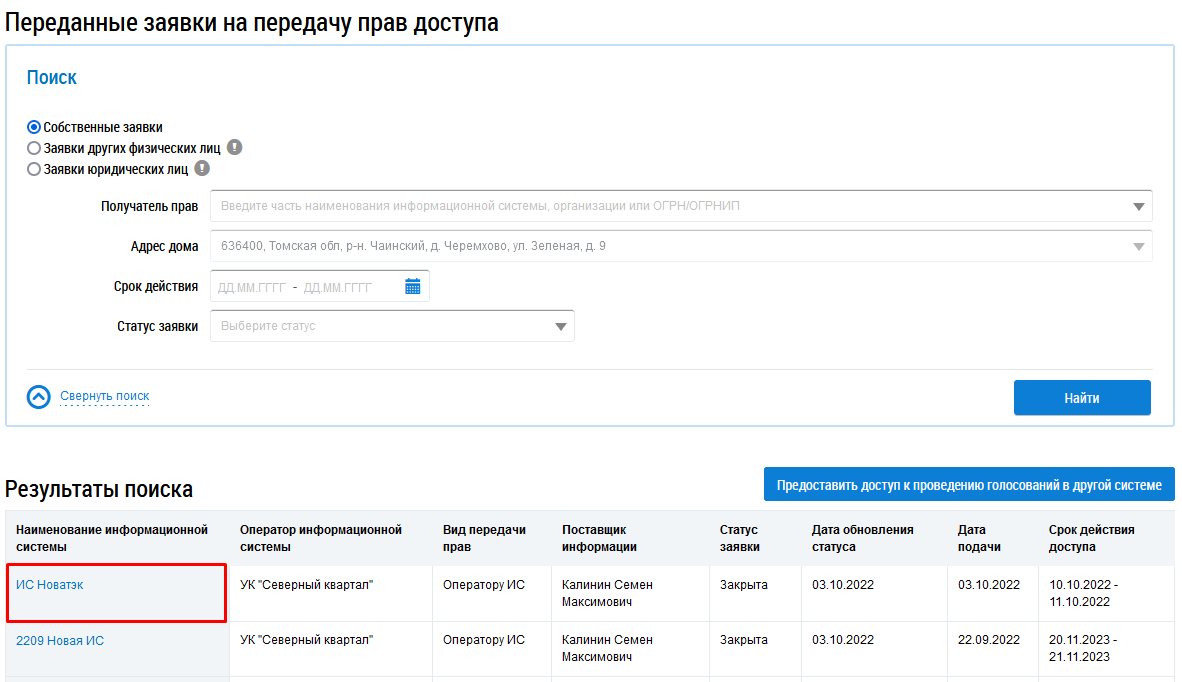Image resolution: width=1182 pixels, height=682 pixels.
Task: Expand the Адрес дома dropdown arrow
Action: 1138,247
